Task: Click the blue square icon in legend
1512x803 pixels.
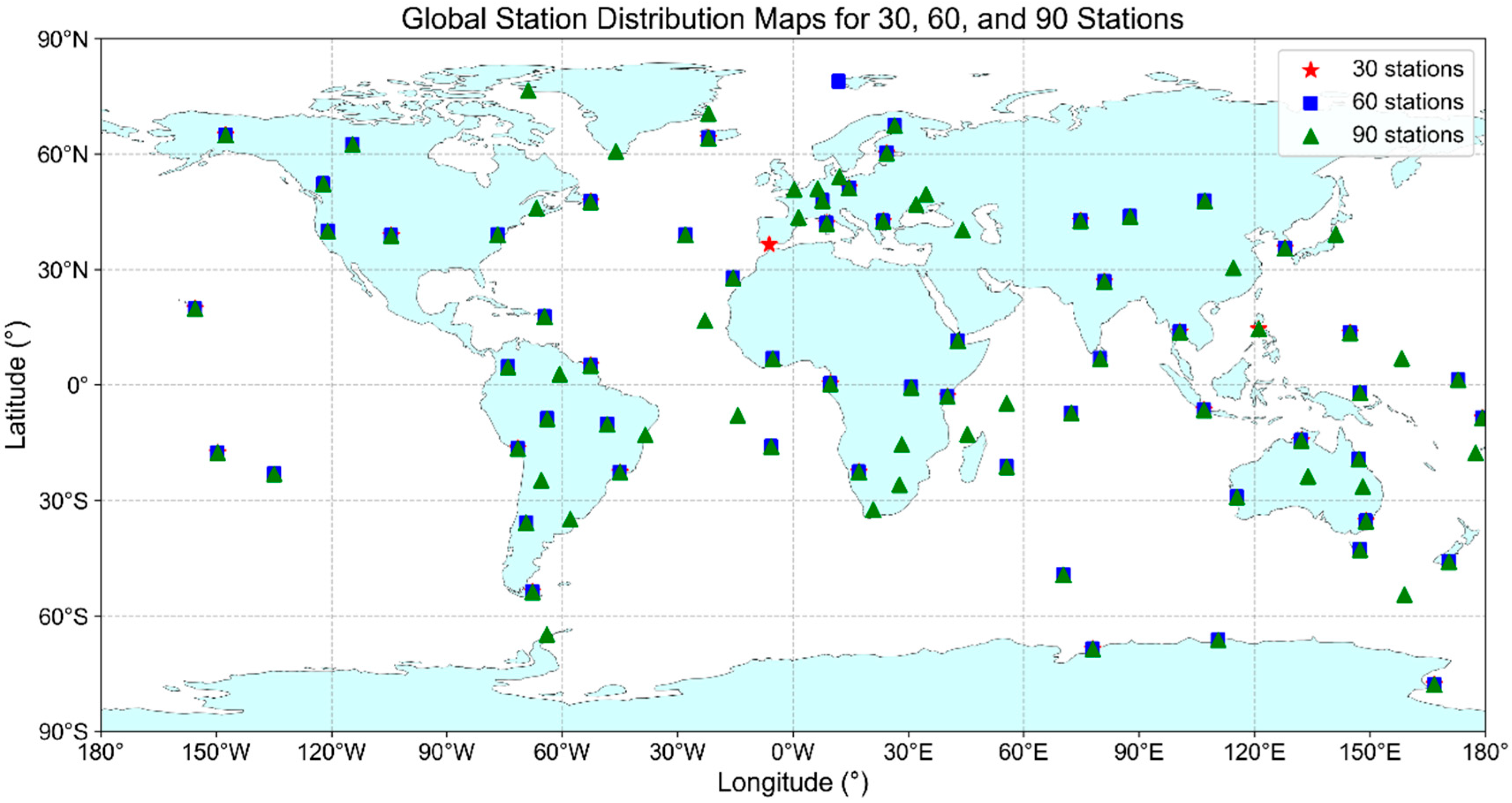Action: click(1310, 103)
